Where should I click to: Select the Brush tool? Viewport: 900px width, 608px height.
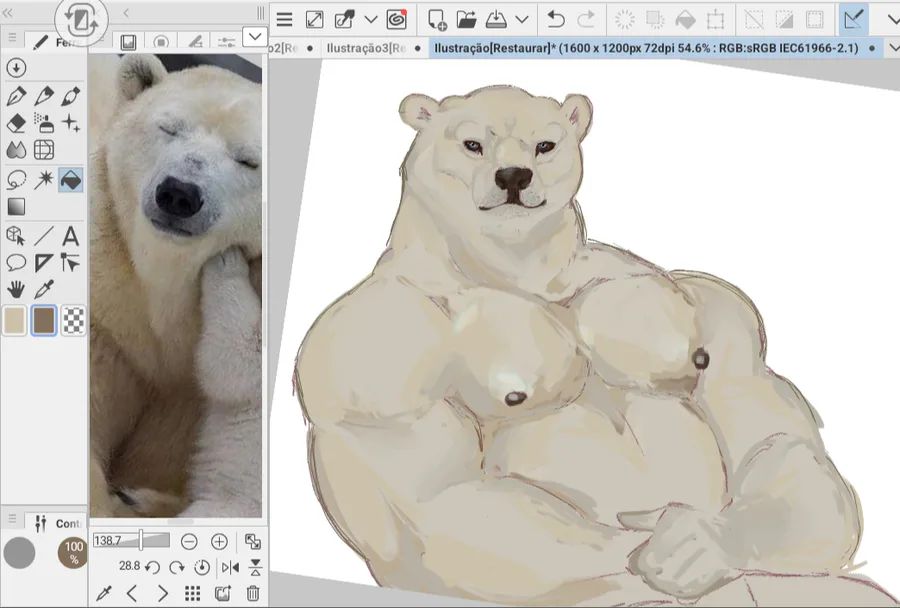click(71, 96)
